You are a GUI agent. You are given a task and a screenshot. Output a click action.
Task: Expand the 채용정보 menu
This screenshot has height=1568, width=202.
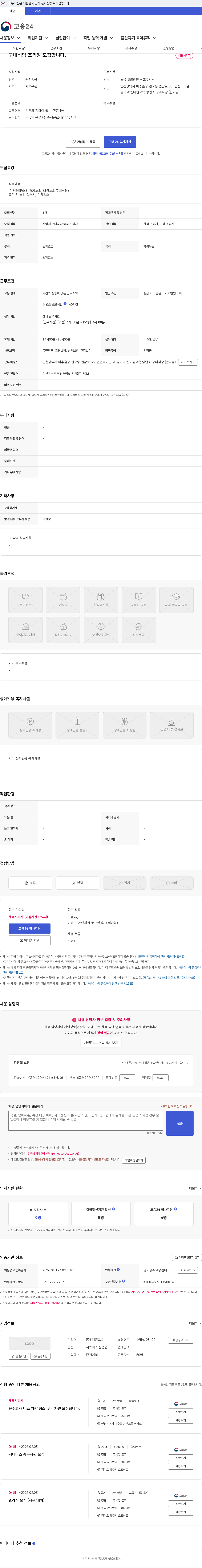coord(10,38)
